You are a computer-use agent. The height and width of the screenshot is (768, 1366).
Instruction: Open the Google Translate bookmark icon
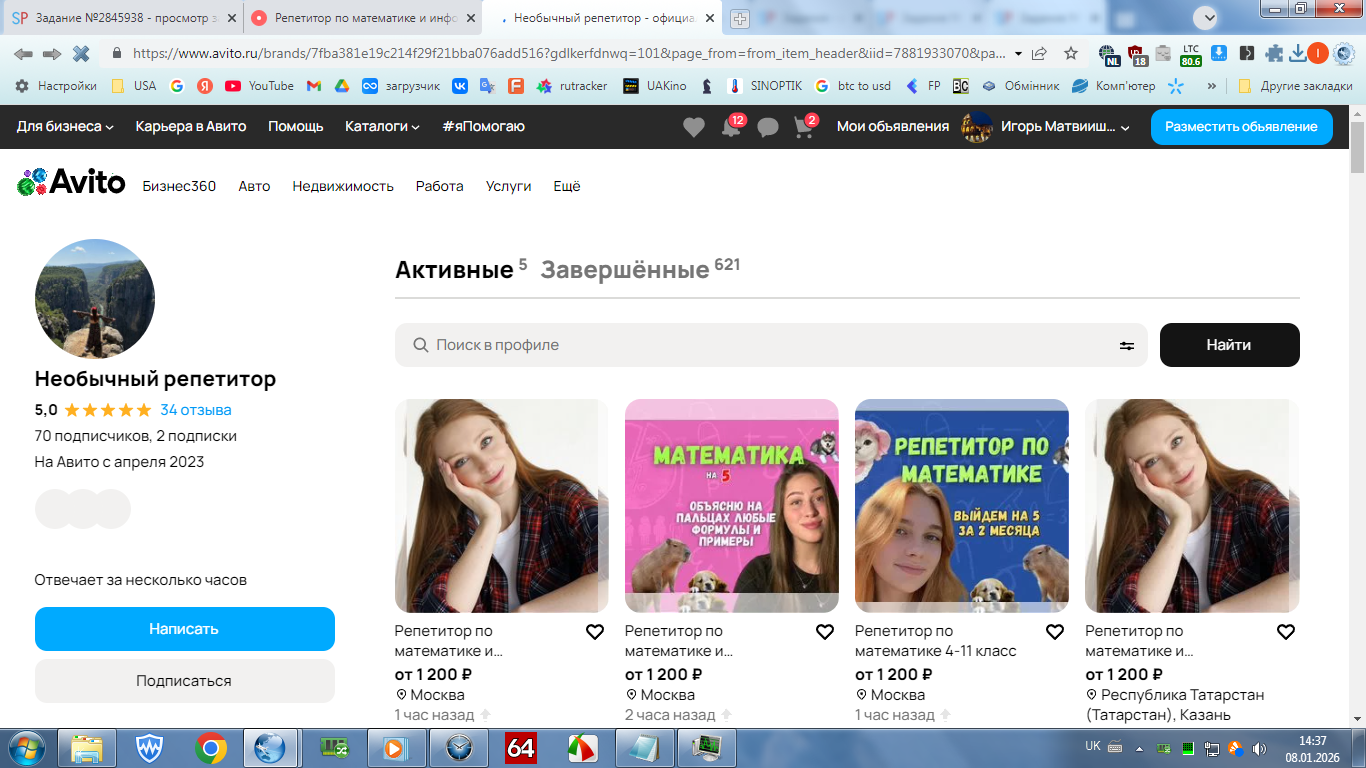(x=487, y=86)
